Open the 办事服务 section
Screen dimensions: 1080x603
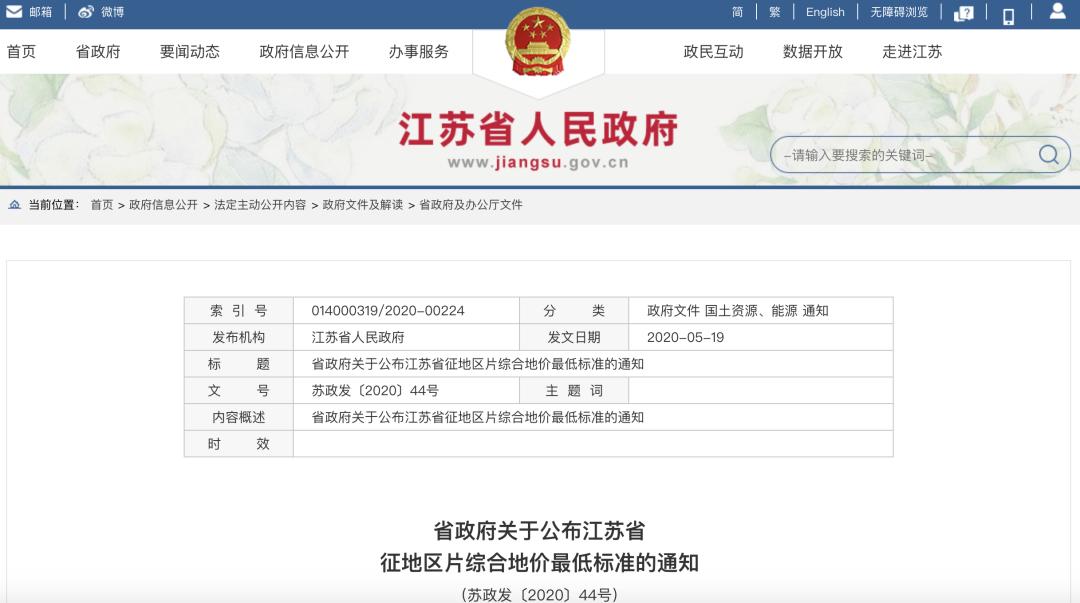[419, 51]
